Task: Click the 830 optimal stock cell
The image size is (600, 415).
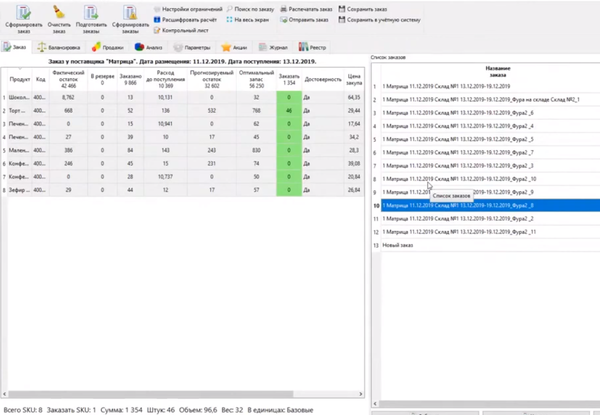Action: [256, 150]
